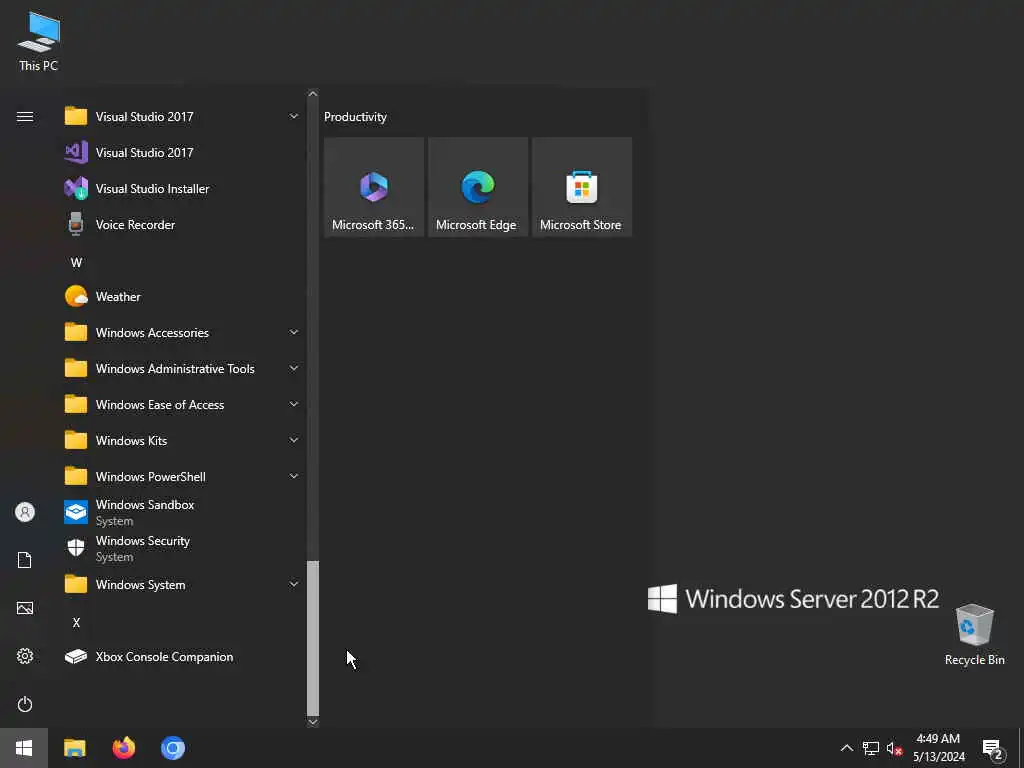Click the Show desktop sliver on taskbar
1024x768 pixels.
[x=1021, y=748]
